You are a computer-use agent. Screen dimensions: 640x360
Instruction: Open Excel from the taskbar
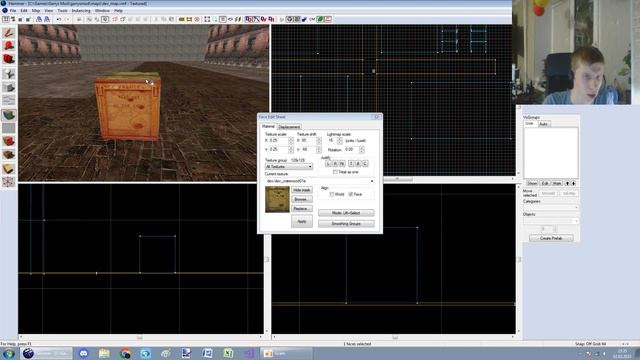(x=228, y=353)
